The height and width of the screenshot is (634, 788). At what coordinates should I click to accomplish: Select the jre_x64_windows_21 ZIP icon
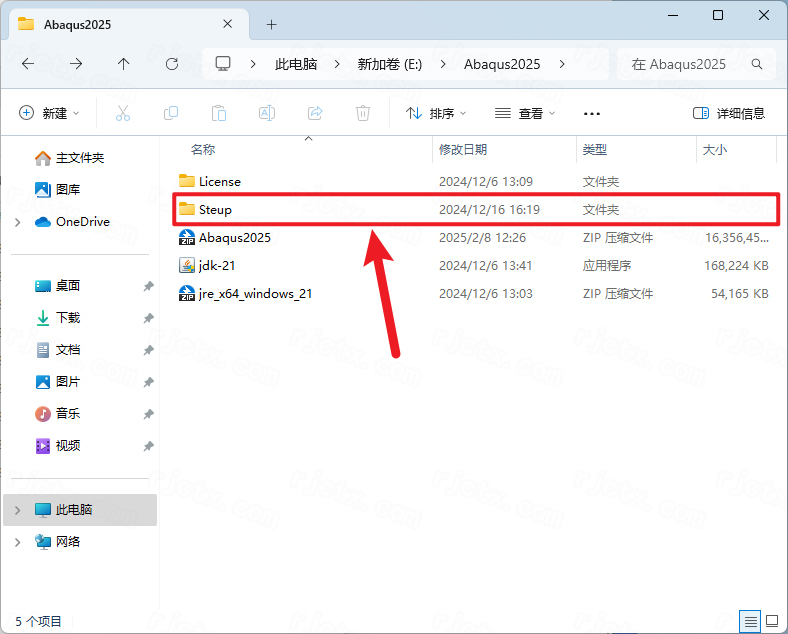(x=187, y=293)
